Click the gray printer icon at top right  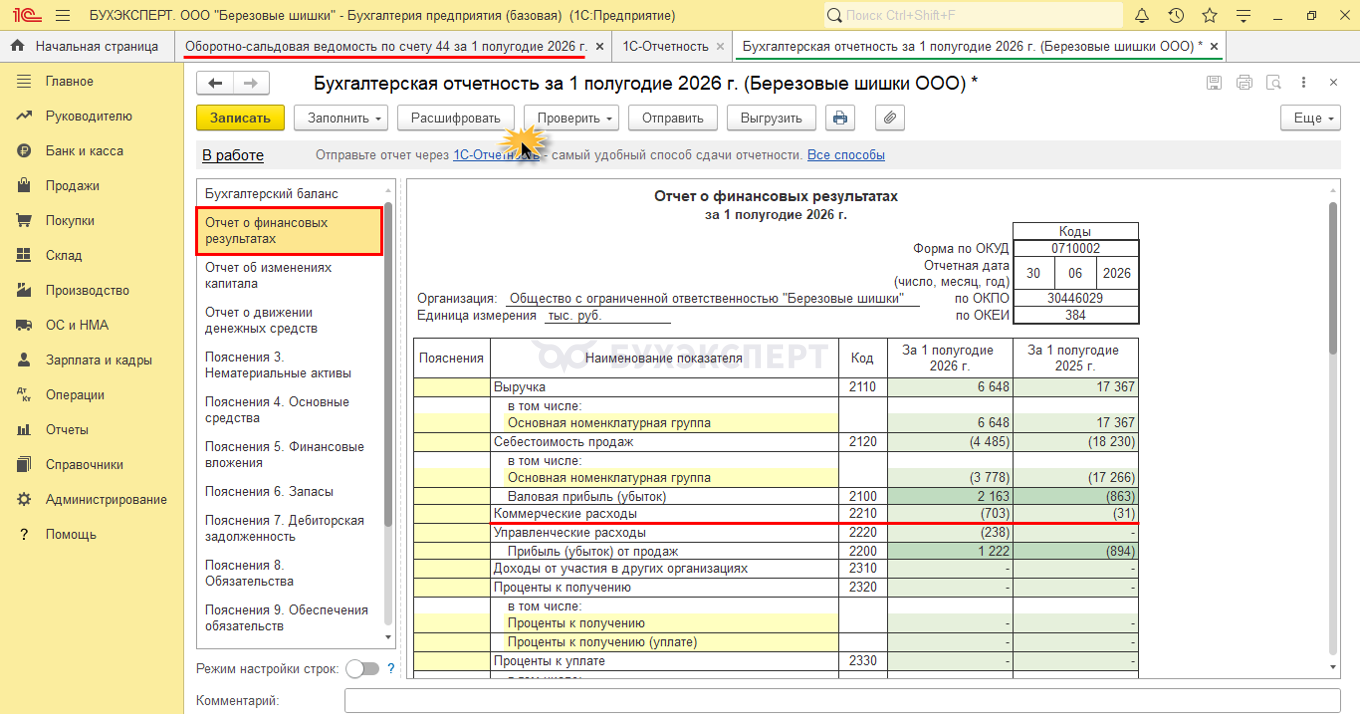pos(1244,83)
